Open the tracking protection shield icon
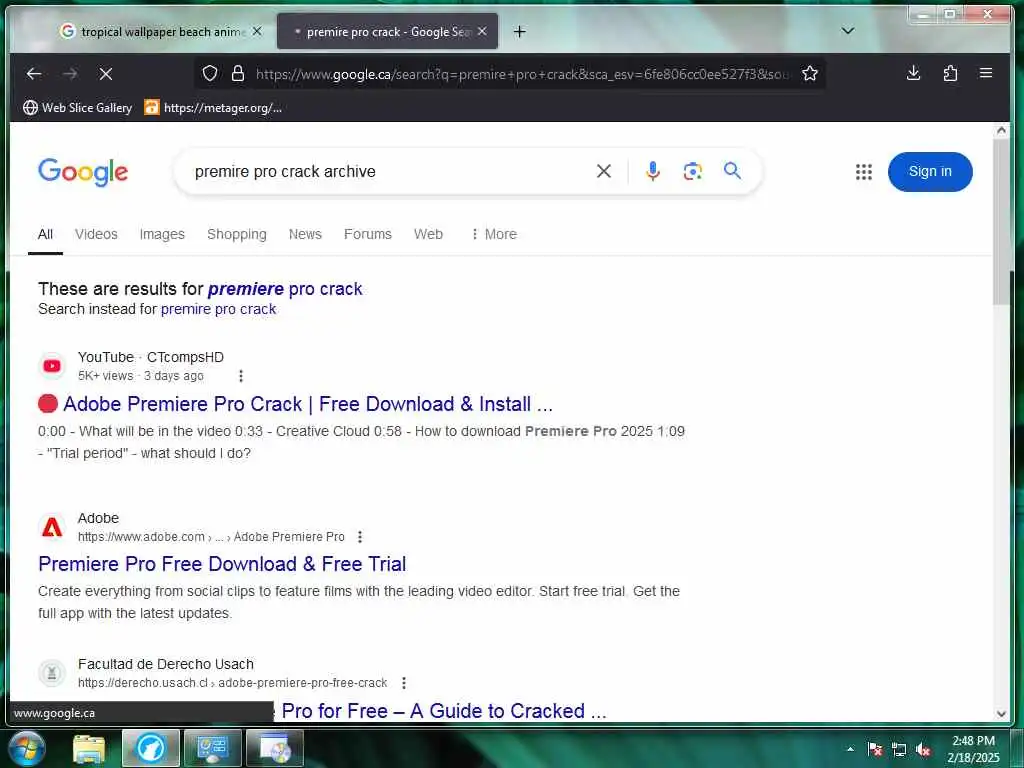Image resolution: width=1024 pixels, height=768 pixels. tap(210, 73)
